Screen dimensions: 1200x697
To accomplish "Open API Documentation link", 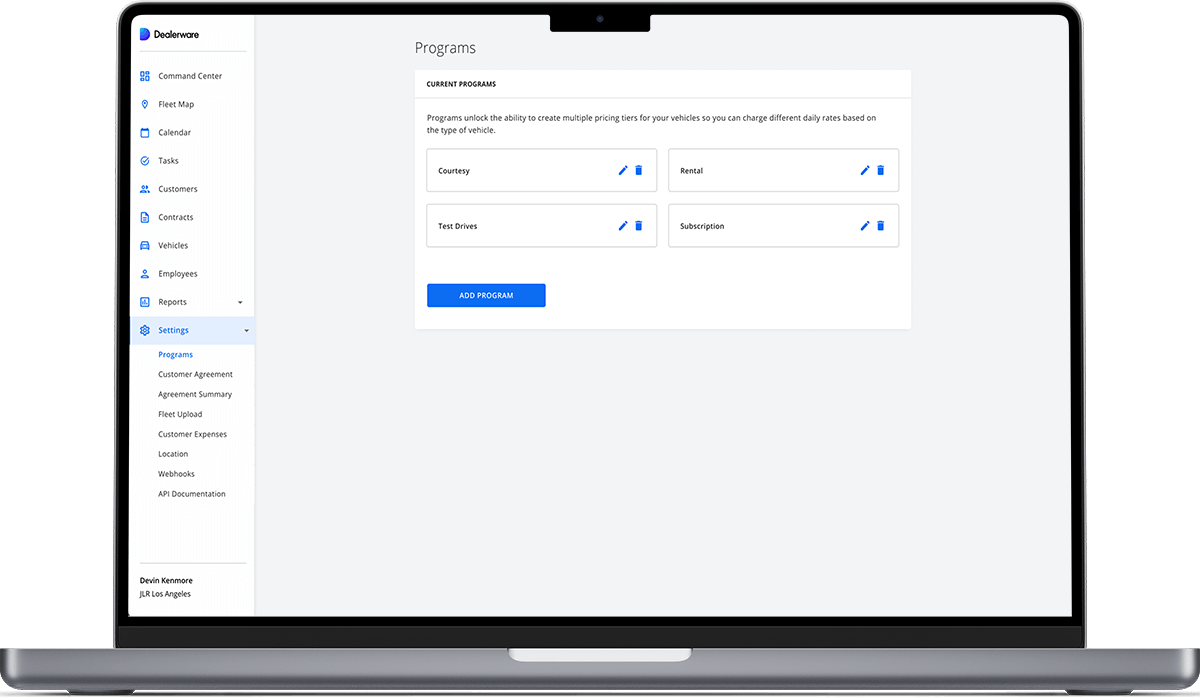I will pyautogui.click(x=192, y=494).
